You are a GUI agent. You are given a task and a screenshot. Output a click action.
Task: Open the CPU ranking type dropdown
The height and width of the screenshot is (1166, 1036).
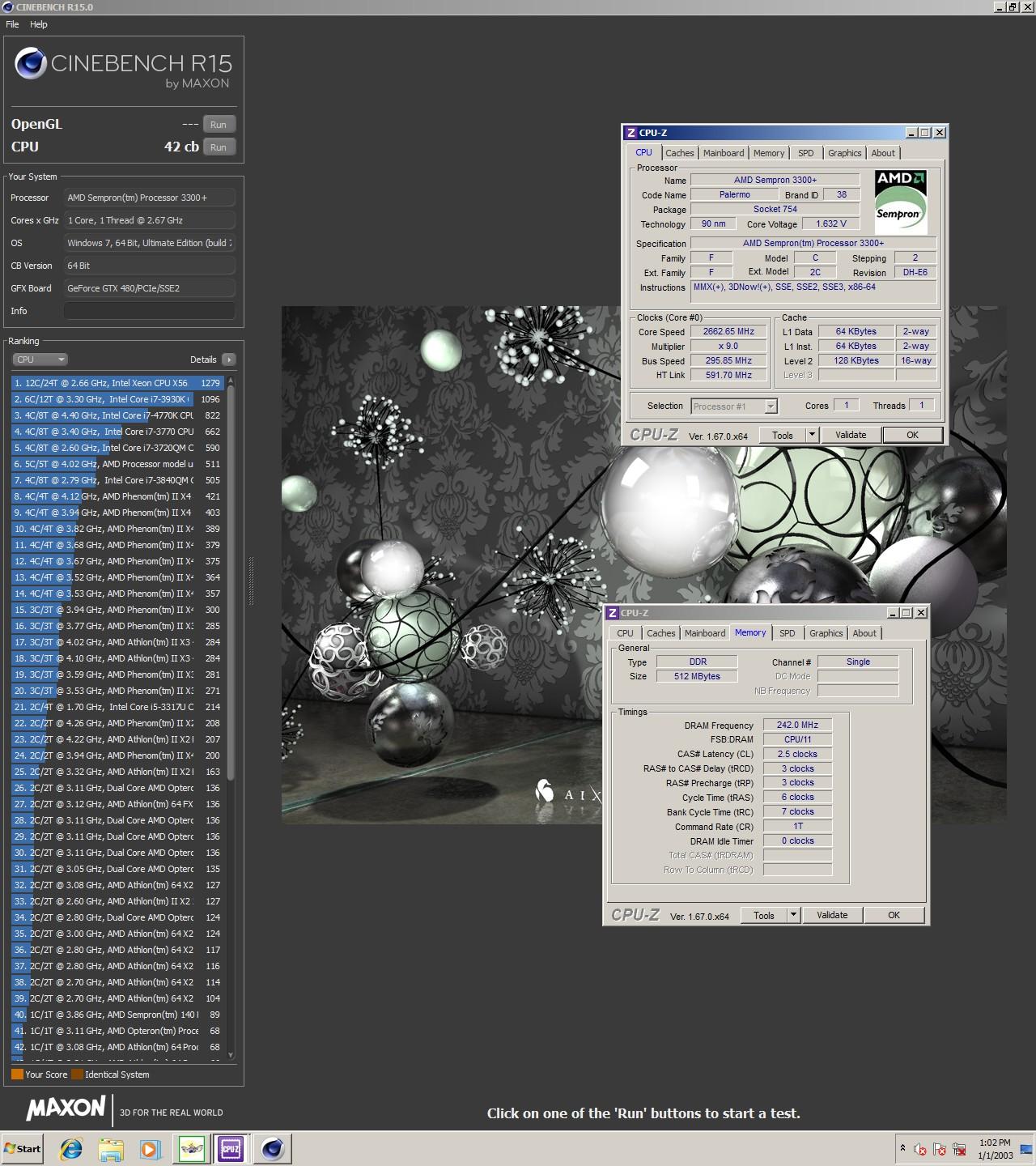pyautogui.click(x=40, y=360)
